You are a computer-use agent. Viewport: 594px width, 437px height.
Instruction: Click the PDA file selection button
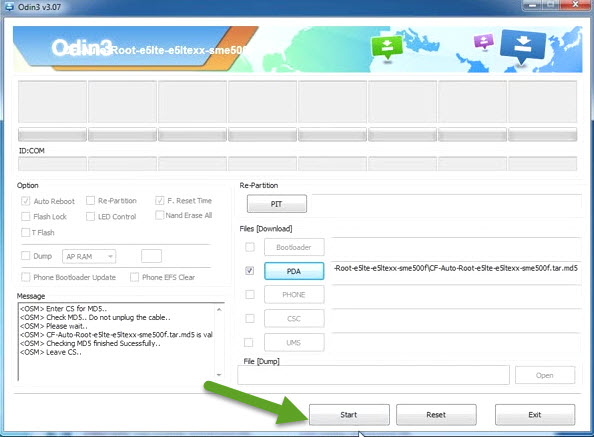click(294, 271)
